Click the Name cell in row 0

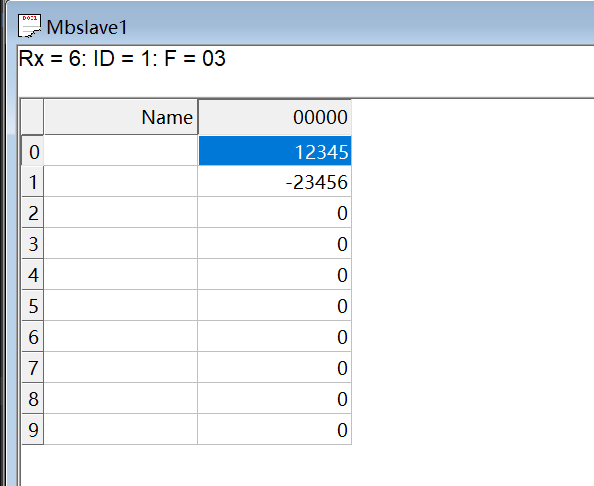(121, 151)
